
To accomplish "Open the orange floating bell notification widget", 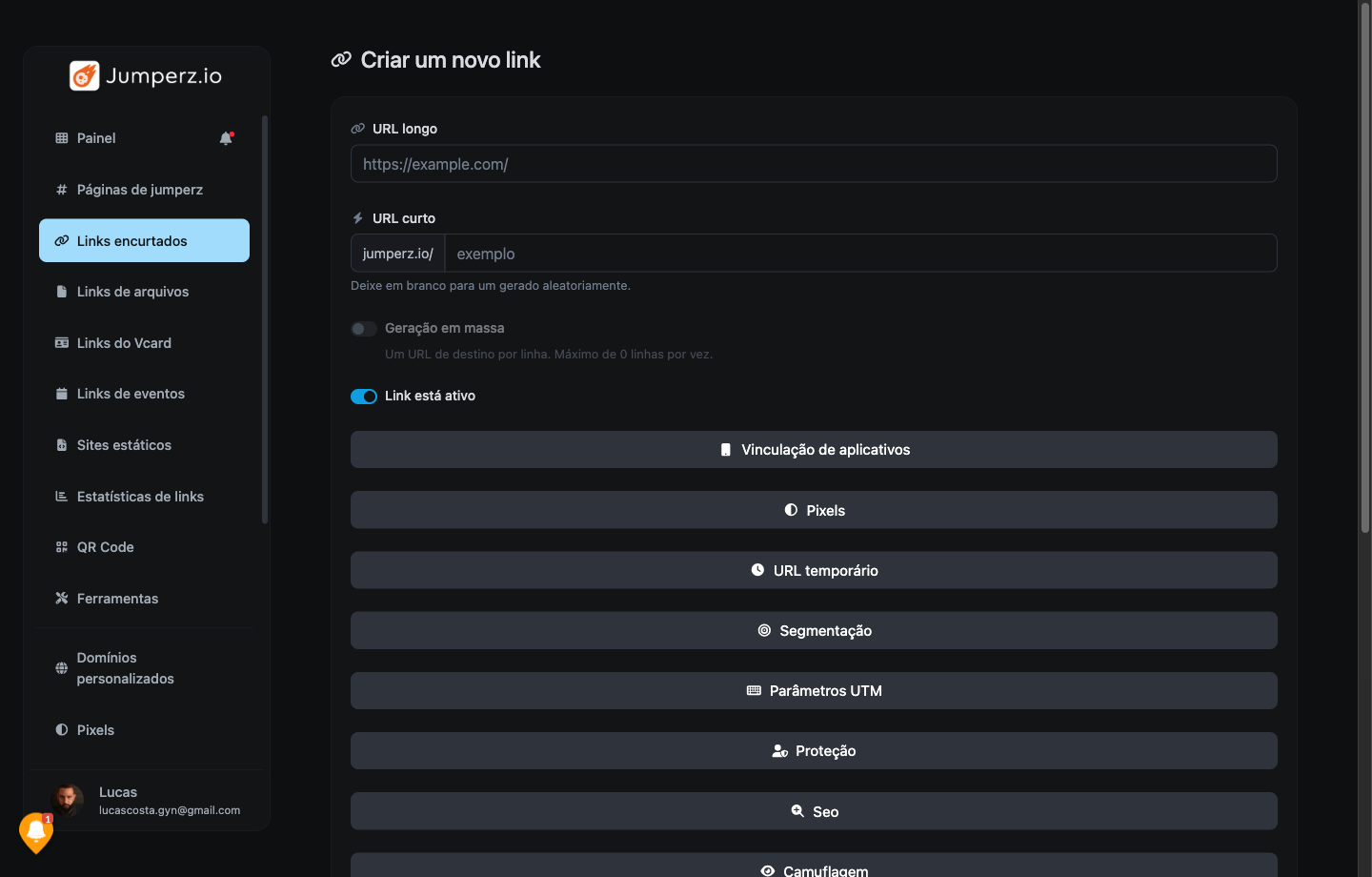I will click(36, 832).
